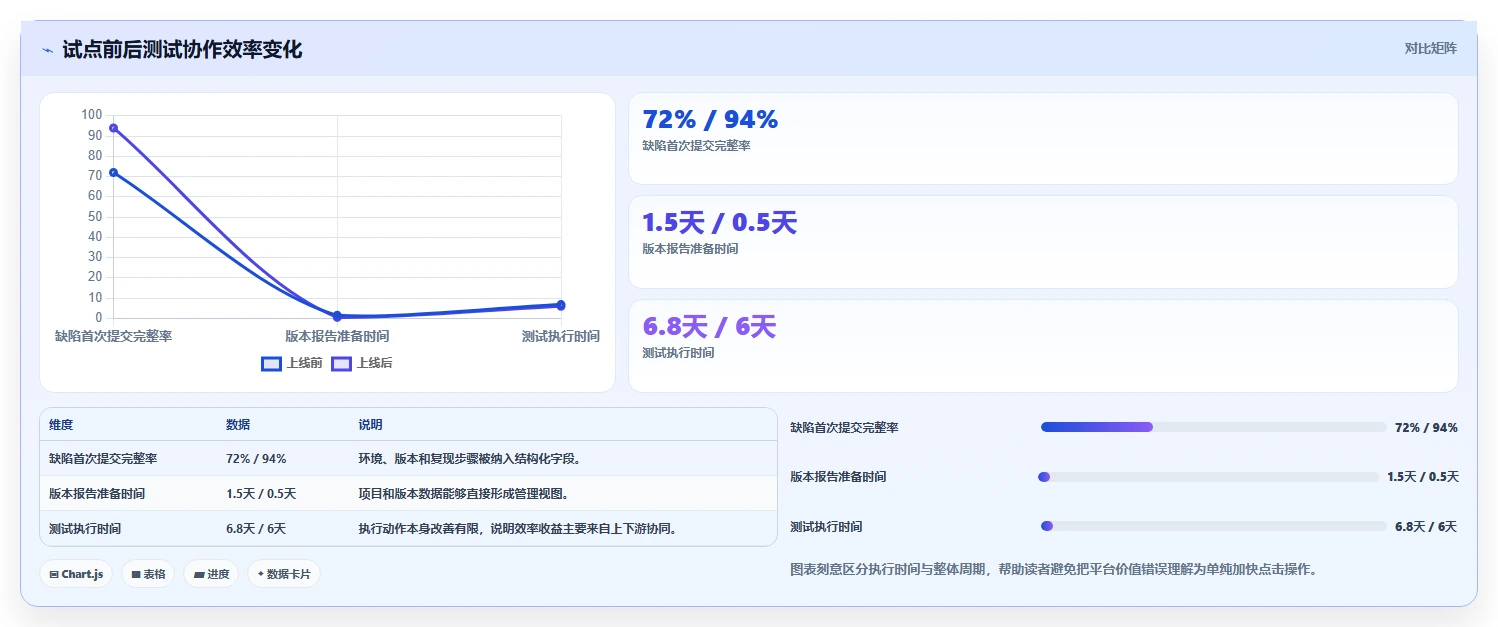Click the Chart.js tag chip
This screenshot has height=627, width=1498.
point(76,574)
